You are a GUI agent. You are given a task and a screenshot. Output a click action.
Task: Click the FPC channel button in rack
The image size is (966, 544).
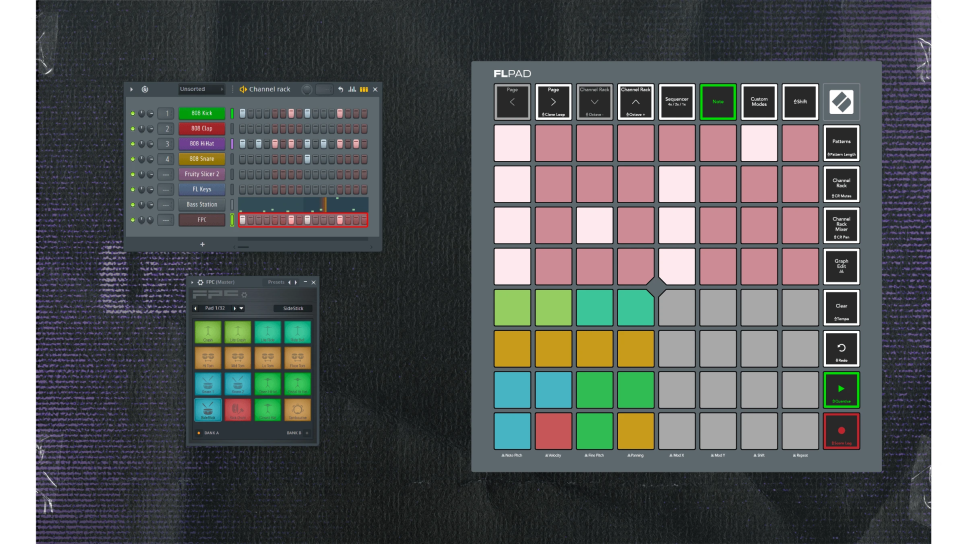202,220
